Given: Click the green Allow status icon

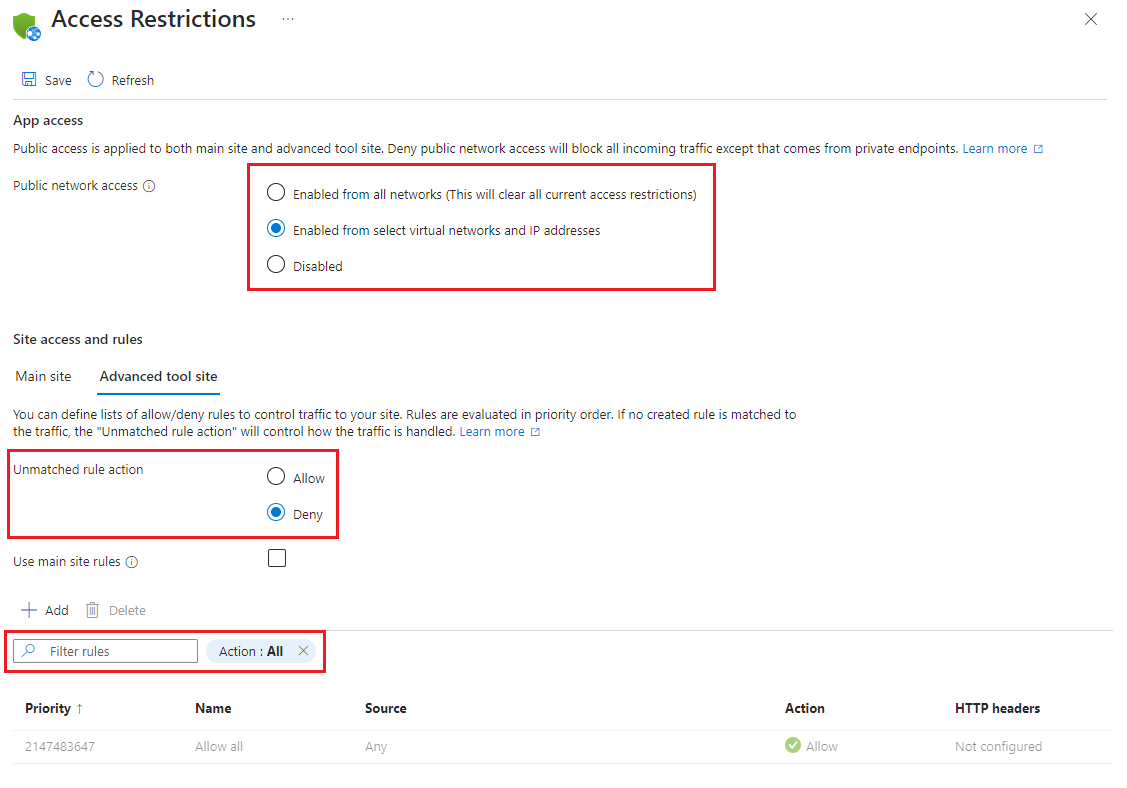Looking at the screenshot, I should pos(793,745).
